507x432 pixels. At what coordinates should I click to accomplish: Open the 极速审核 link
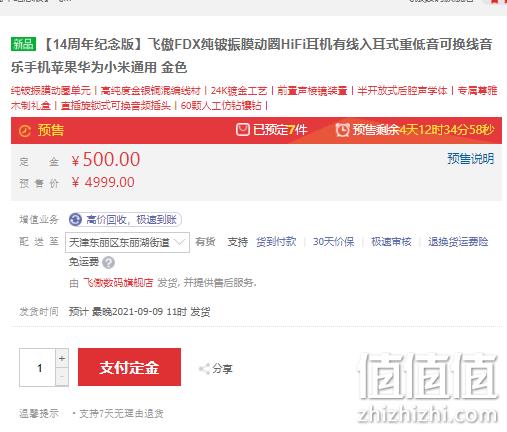391,241
